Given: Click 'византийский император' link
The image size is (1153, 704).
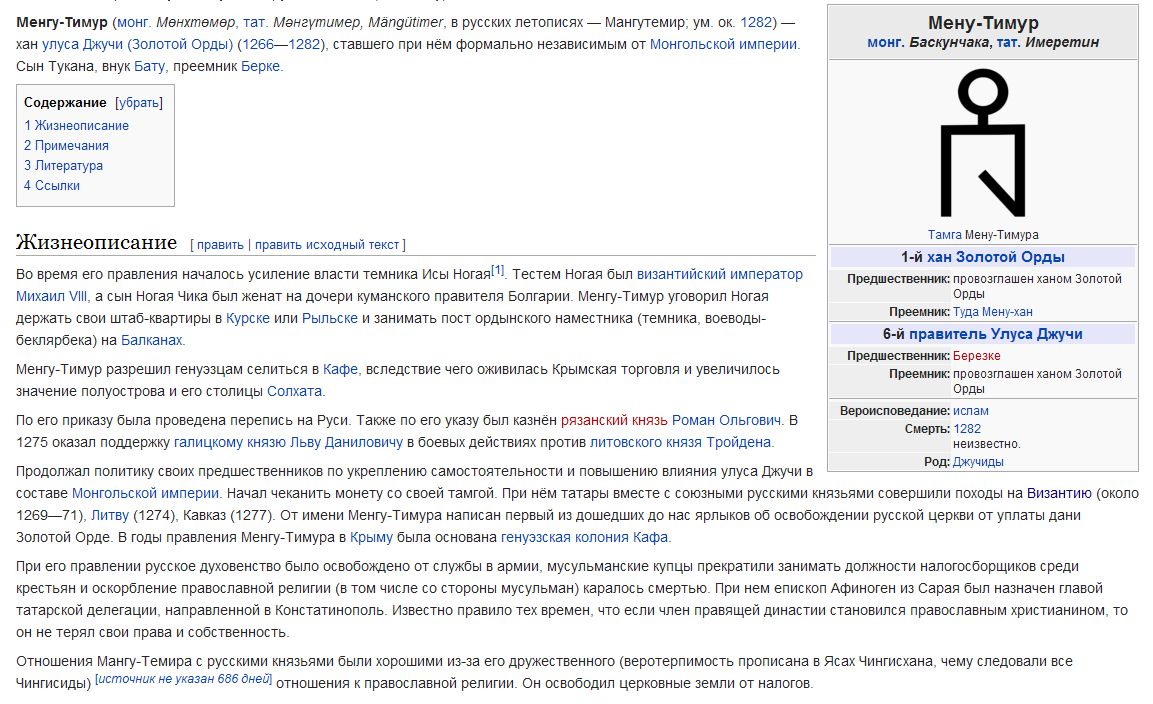Looking at the screenshot, I should click(719, 275).
